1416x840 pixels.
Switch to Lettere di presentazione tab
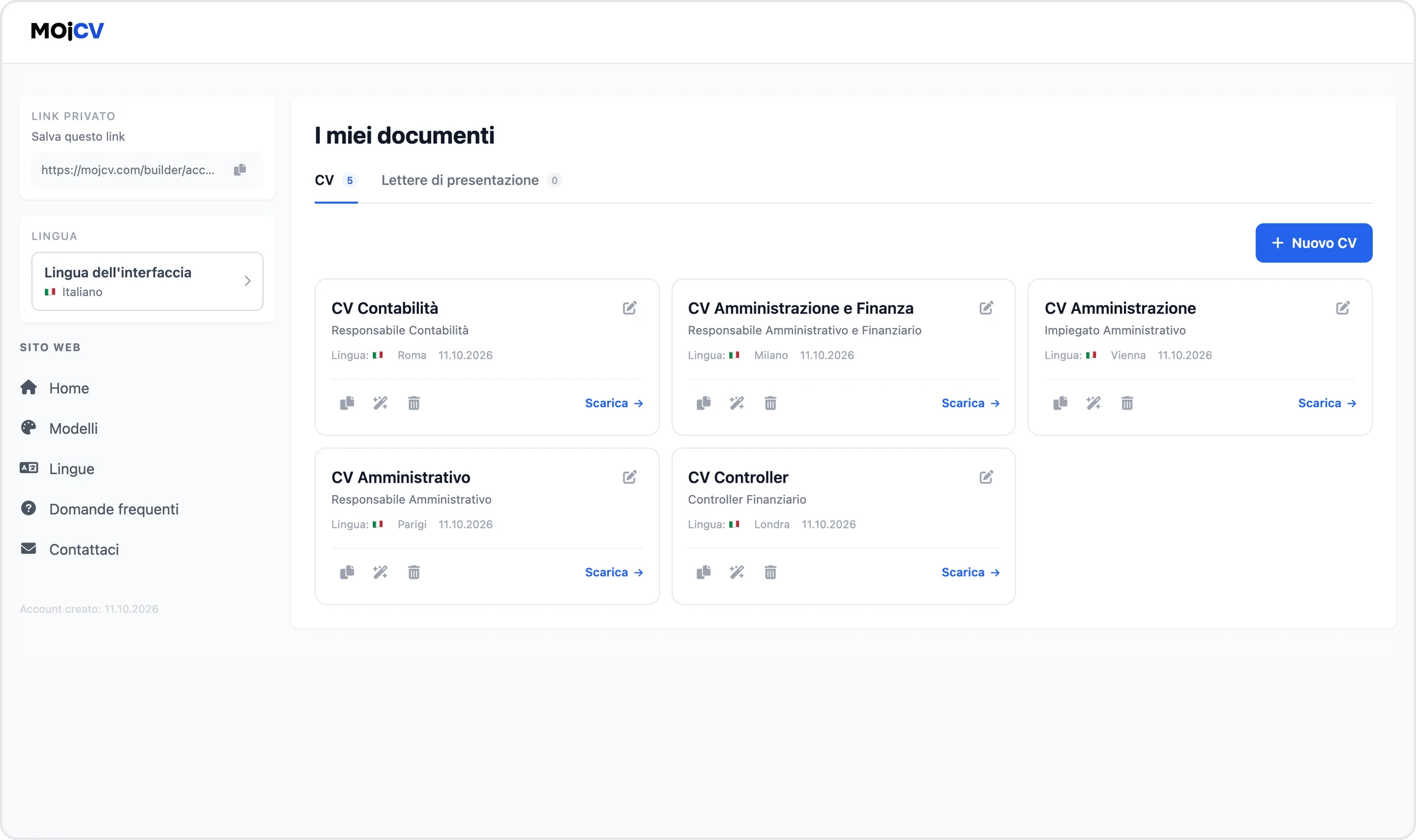click(x=471, y=181)
